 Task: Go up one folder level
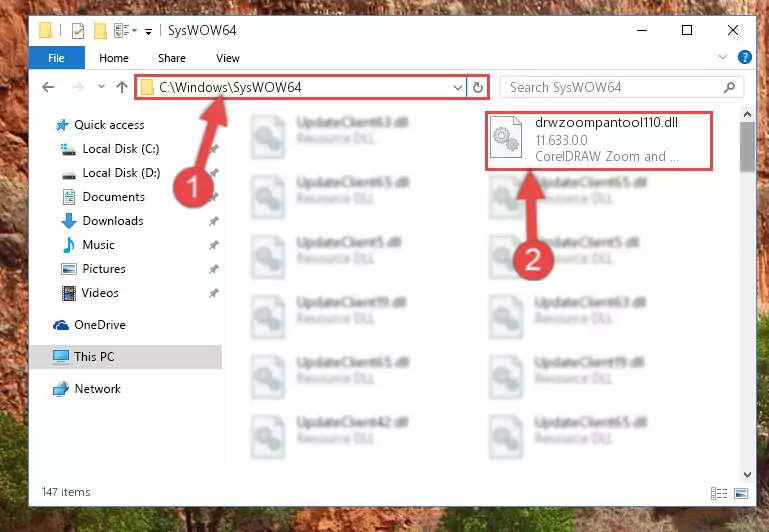122,87
